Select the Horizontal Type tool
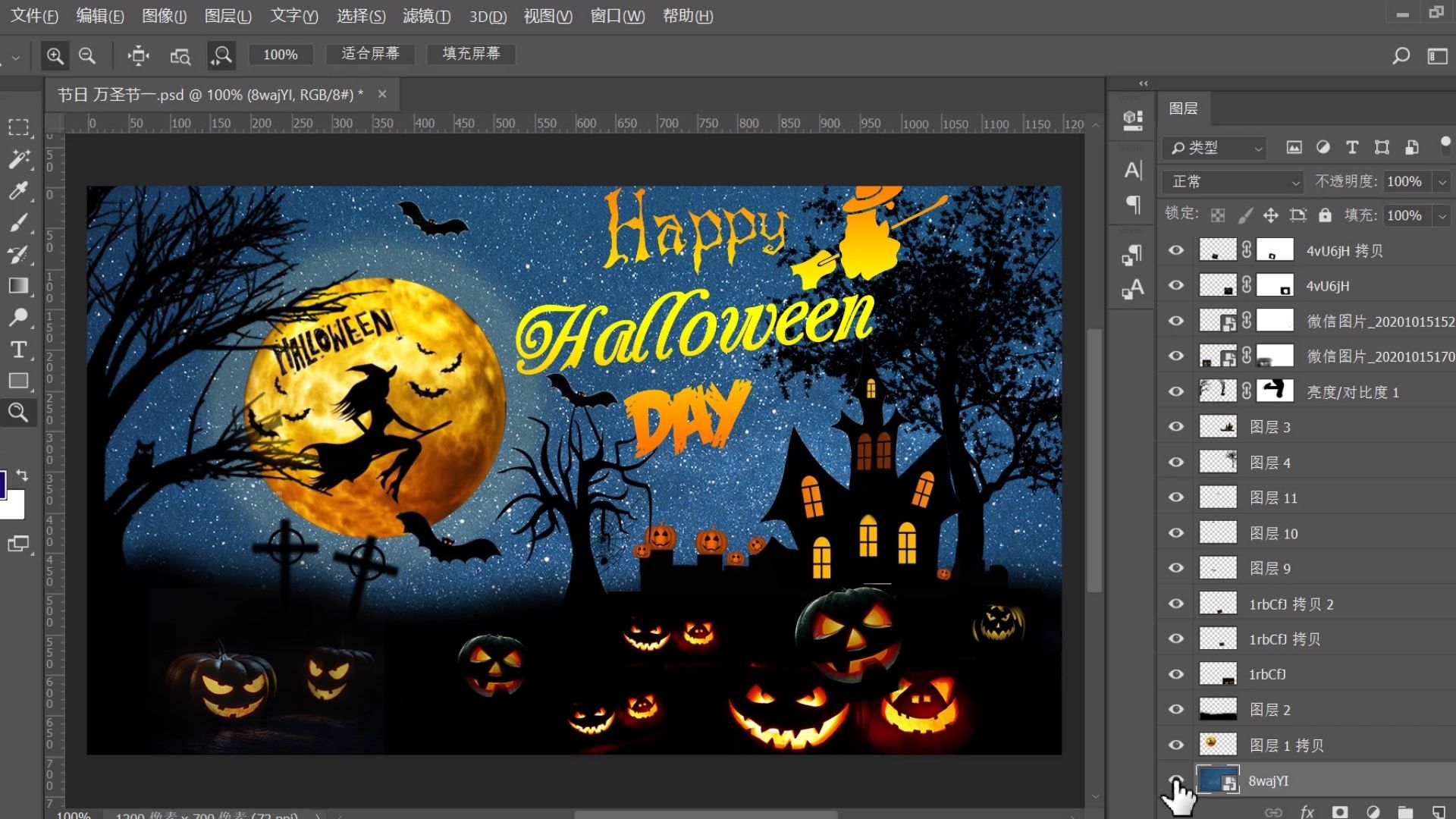Screen dimensions: 1456x819 (x=18, y=350)
